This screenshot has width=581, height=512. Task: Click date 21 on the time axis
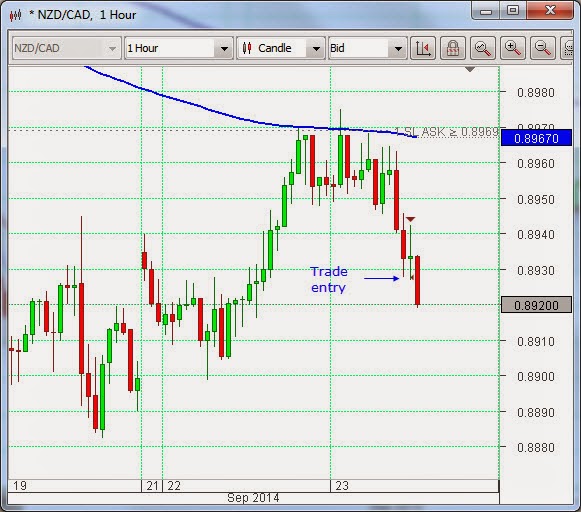(x=152, y=486)
